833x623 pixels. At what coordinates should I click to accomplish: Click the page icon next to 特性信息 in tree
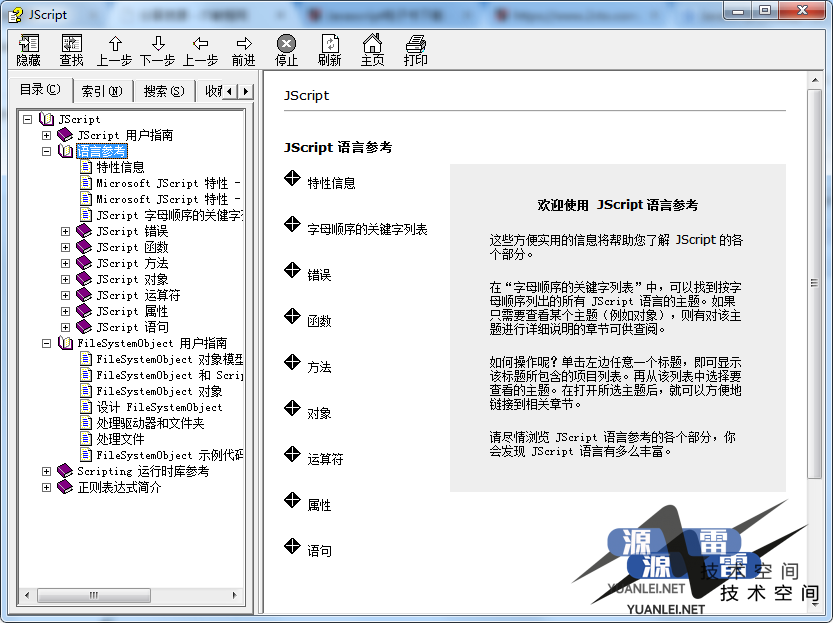pos(86,167)
